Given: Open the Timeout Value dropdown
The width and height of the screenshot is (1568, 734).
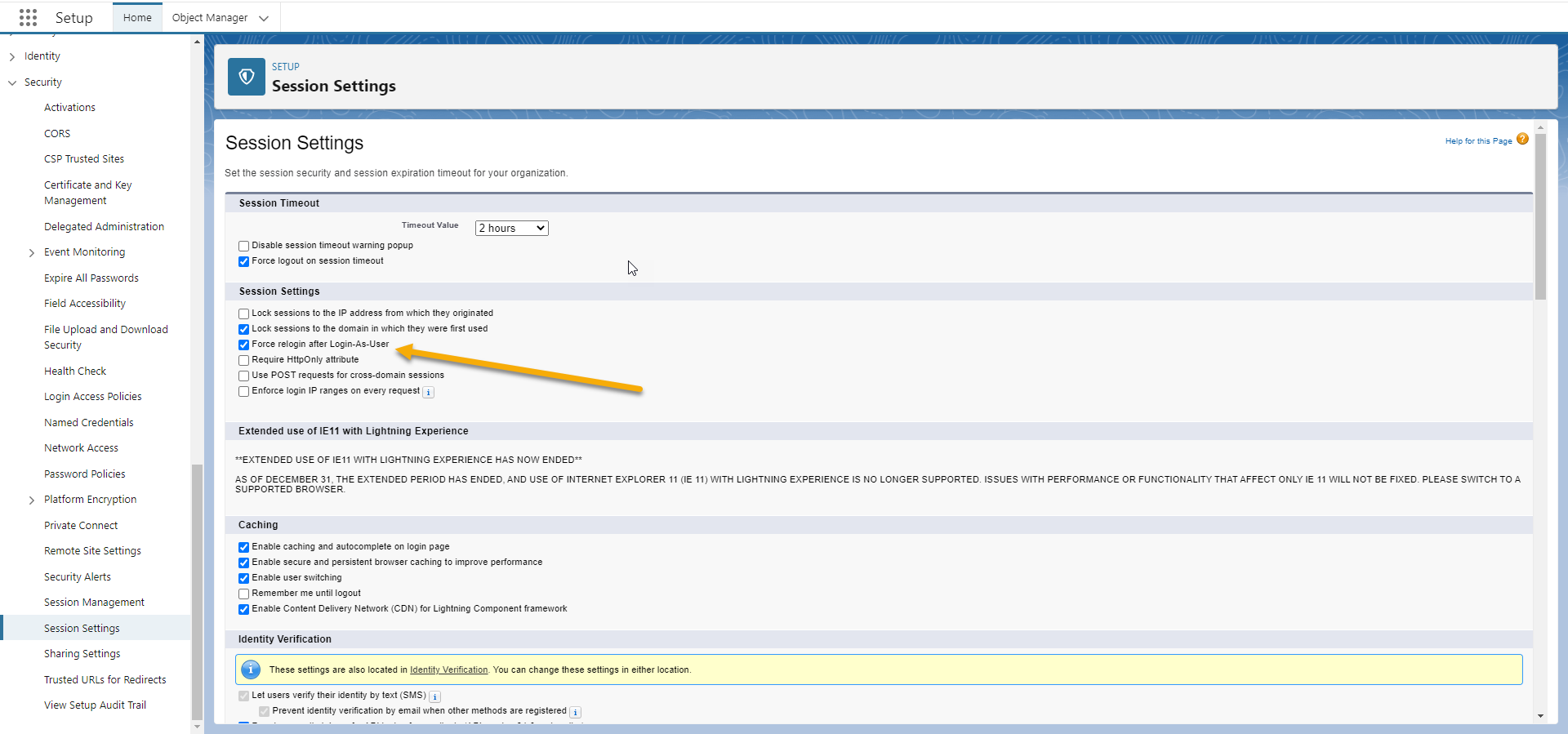Looking at the screenshot, I should click(x=511, y=228).
